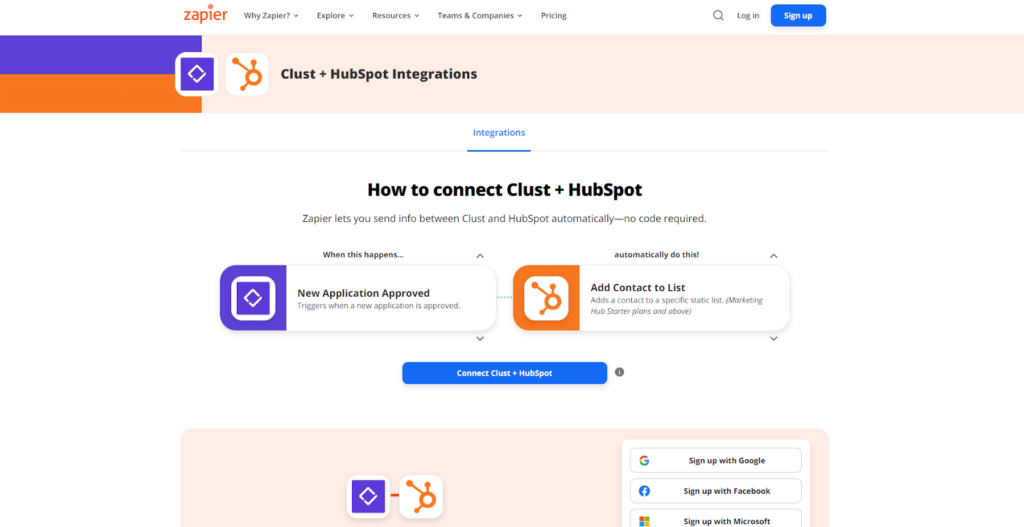
Task: Click the Log in link
Action: 748,16
